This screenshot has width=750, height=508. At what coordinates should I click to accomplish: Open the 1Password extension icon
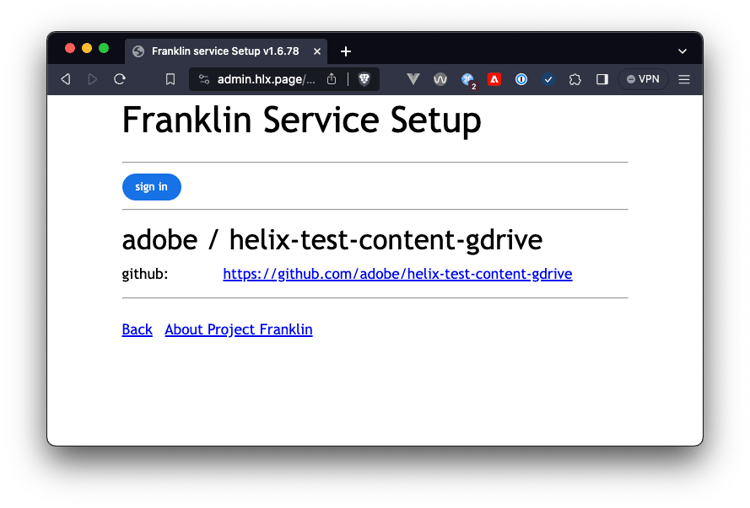pyautogui.click(x=521, y=79)
